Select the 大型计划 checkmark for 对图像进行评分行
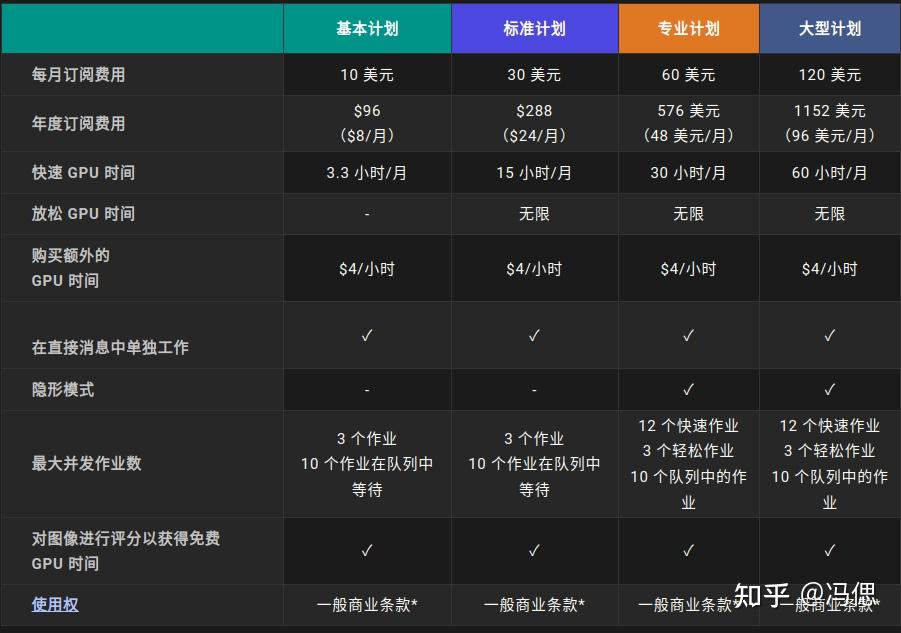 pos(829,550)
